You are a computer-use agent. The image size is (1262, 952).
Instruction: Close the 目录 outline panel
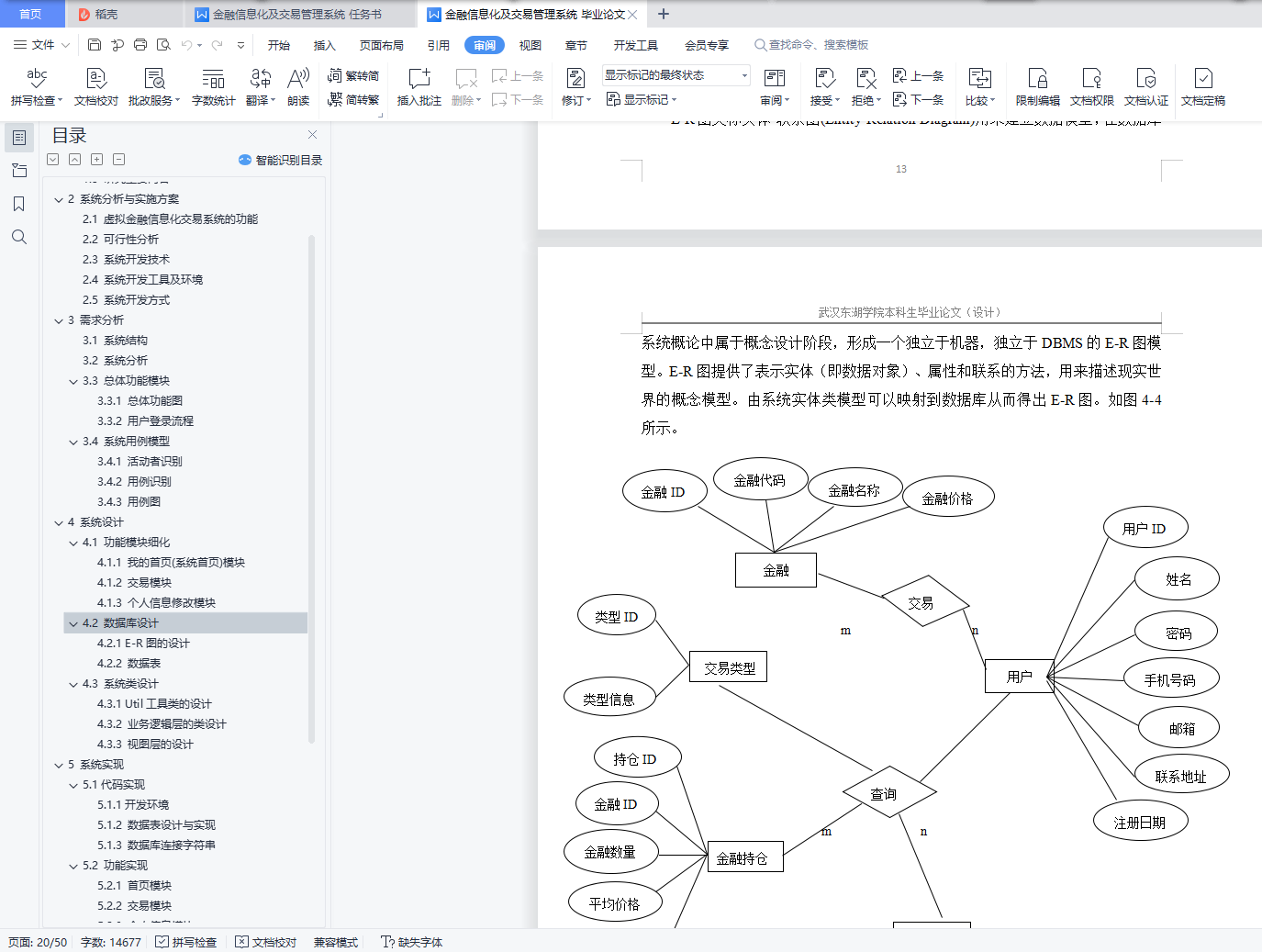point(312,135)
